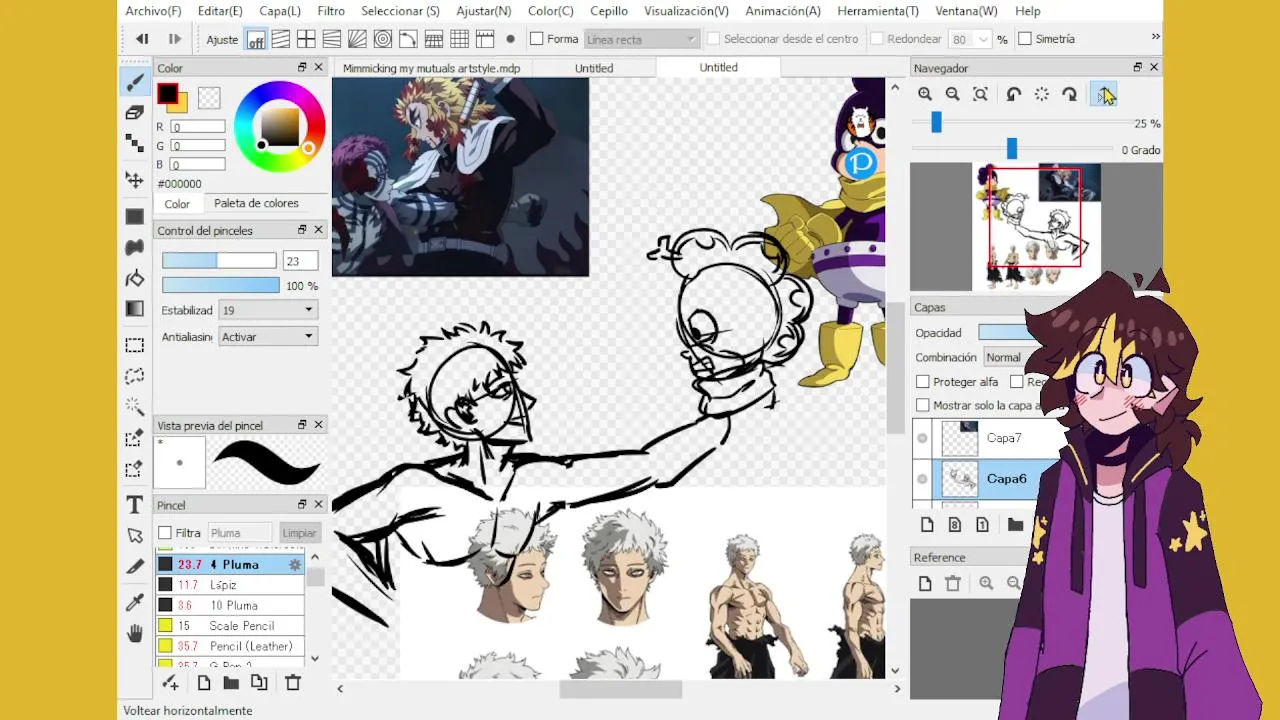Click the brush size value field
The height and width of the screenshot is (720, 1280).
pos(300,261)
